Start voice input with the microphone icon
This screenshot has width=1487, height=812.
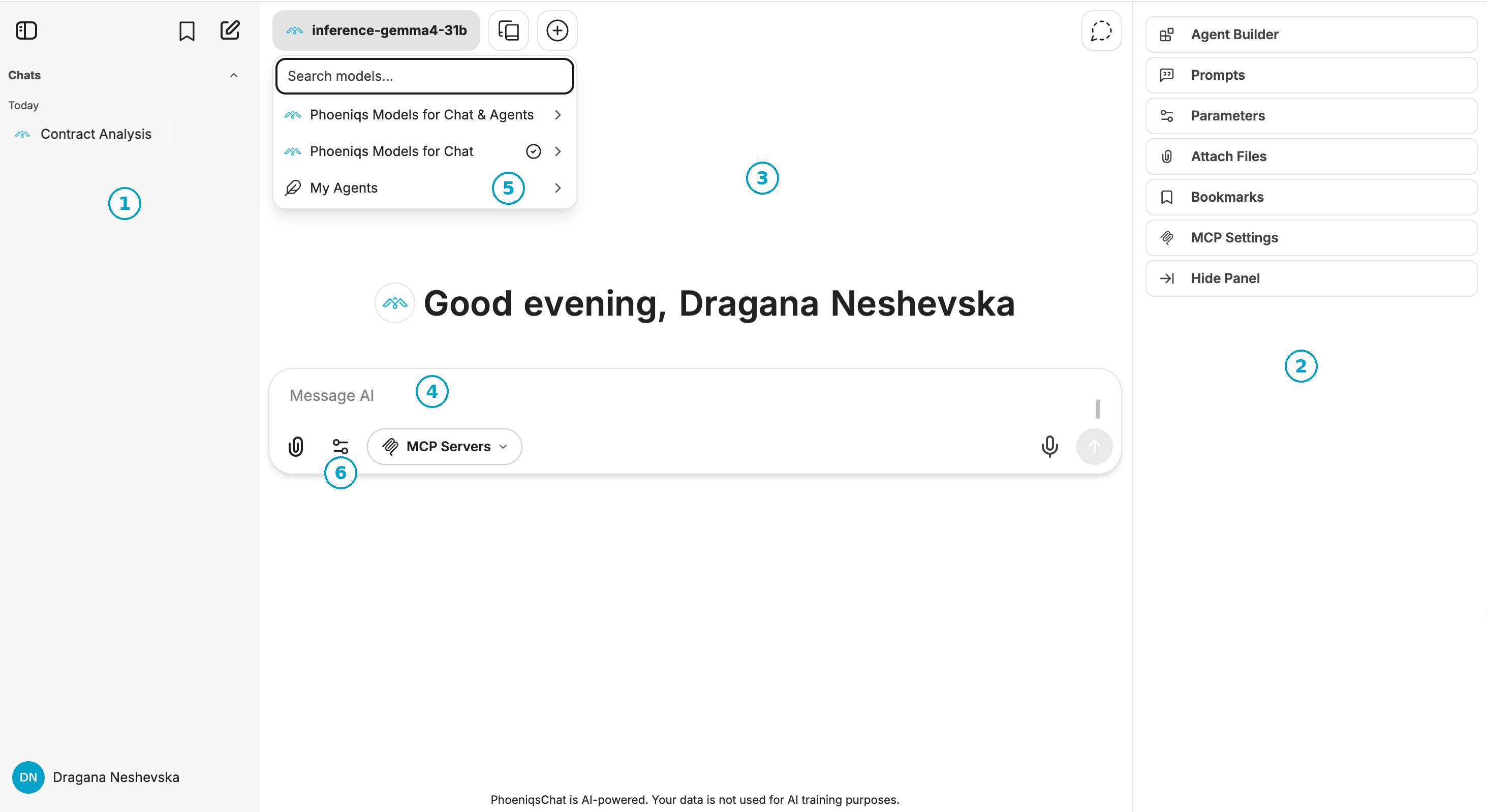click(x=1049, y=447)
